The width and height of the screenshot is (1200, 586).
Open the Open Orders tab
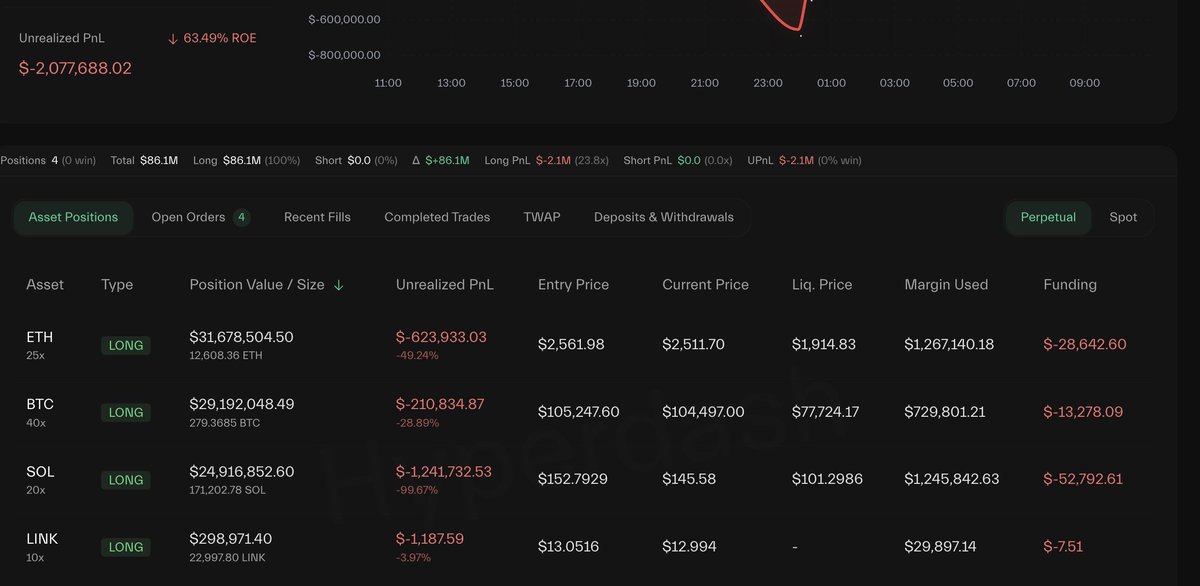188,217
